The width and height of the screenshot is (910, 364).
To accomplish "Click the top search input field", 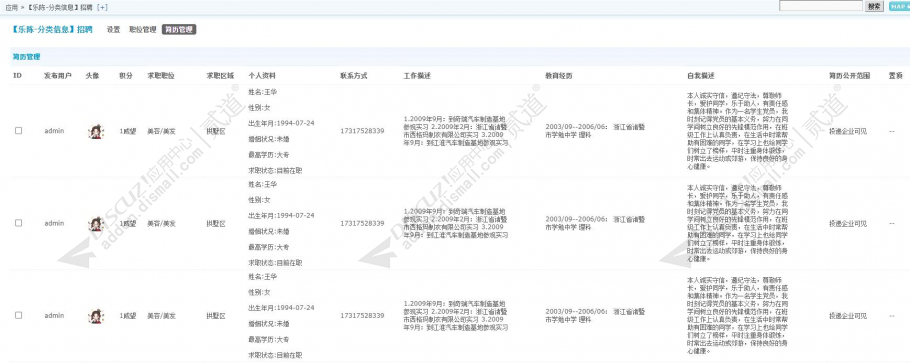I will click(x=821, y=6).
